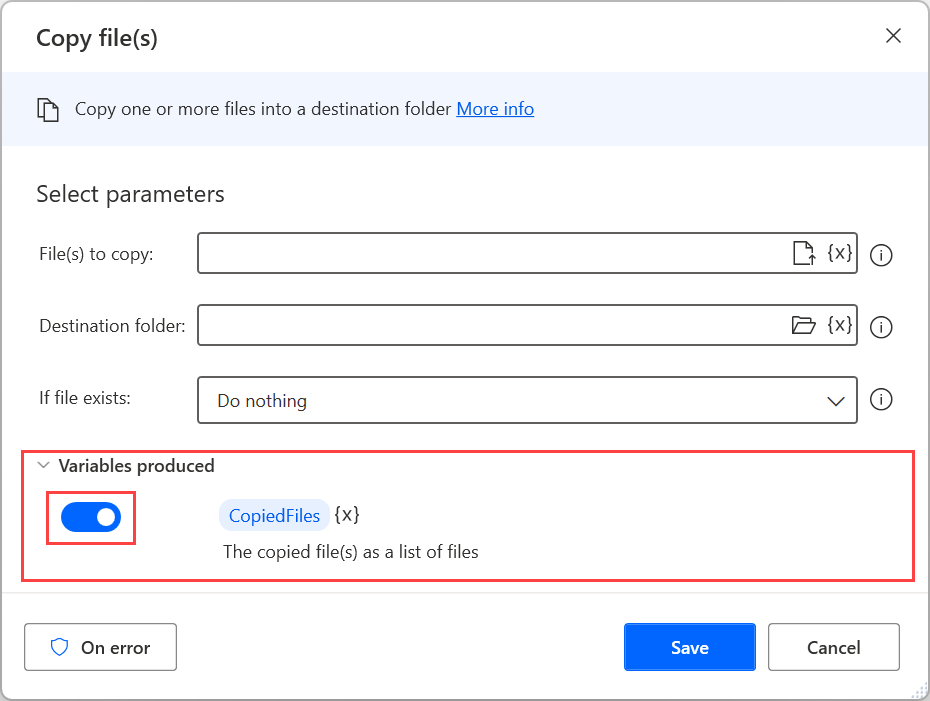This screenshot has width=930, height=701.
Task: Click 'The copied file(s) as a list of files' text
Action: tap(351, 552)
